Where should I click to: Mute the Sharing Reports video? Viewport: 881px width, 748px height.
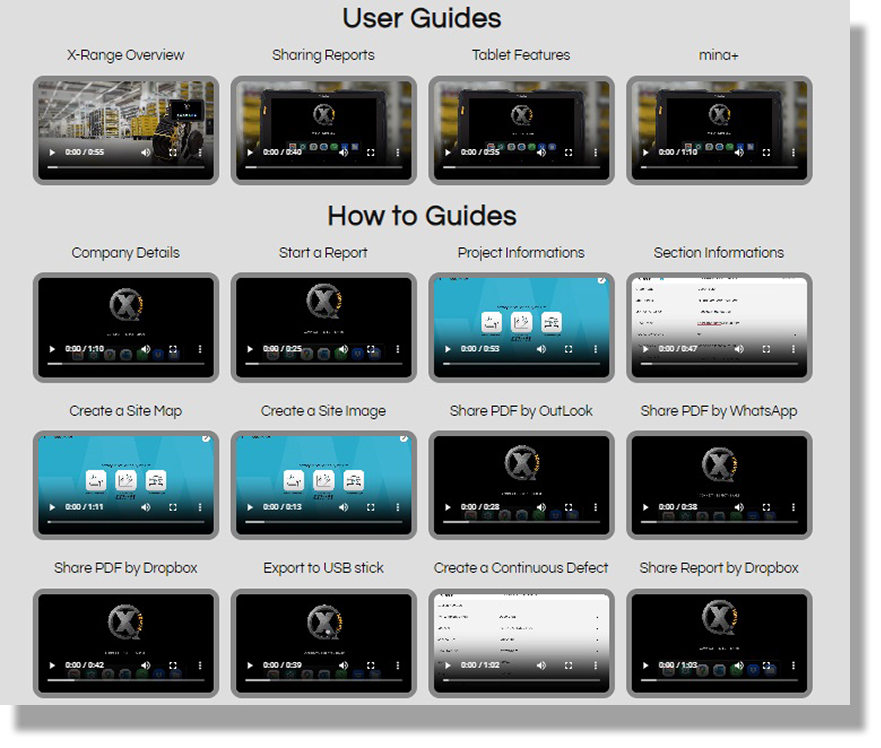344,153
